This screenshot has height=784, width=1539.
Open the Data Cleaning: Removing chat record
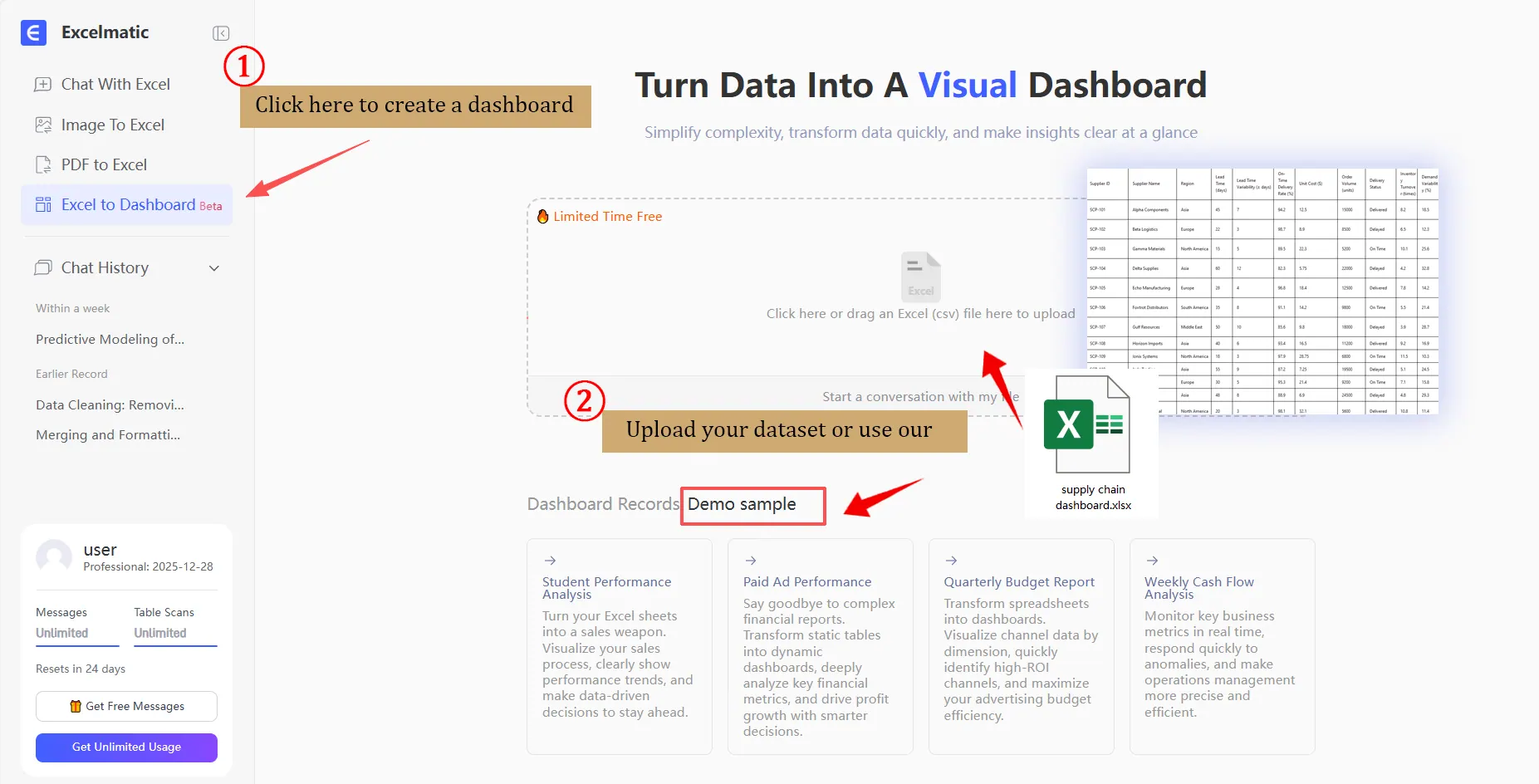(x=109, y=404)
